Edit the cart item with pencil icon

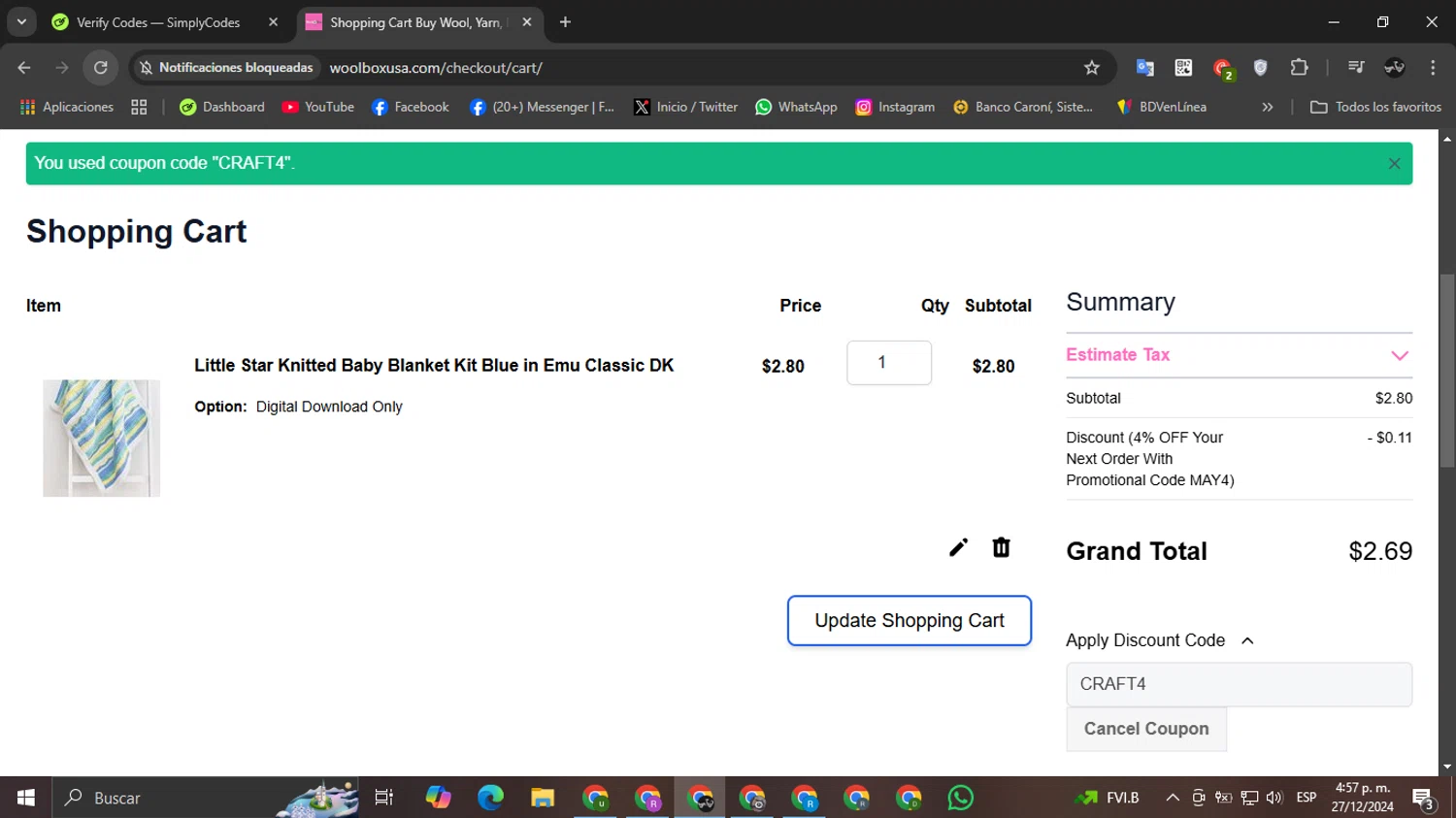(958, 547)
